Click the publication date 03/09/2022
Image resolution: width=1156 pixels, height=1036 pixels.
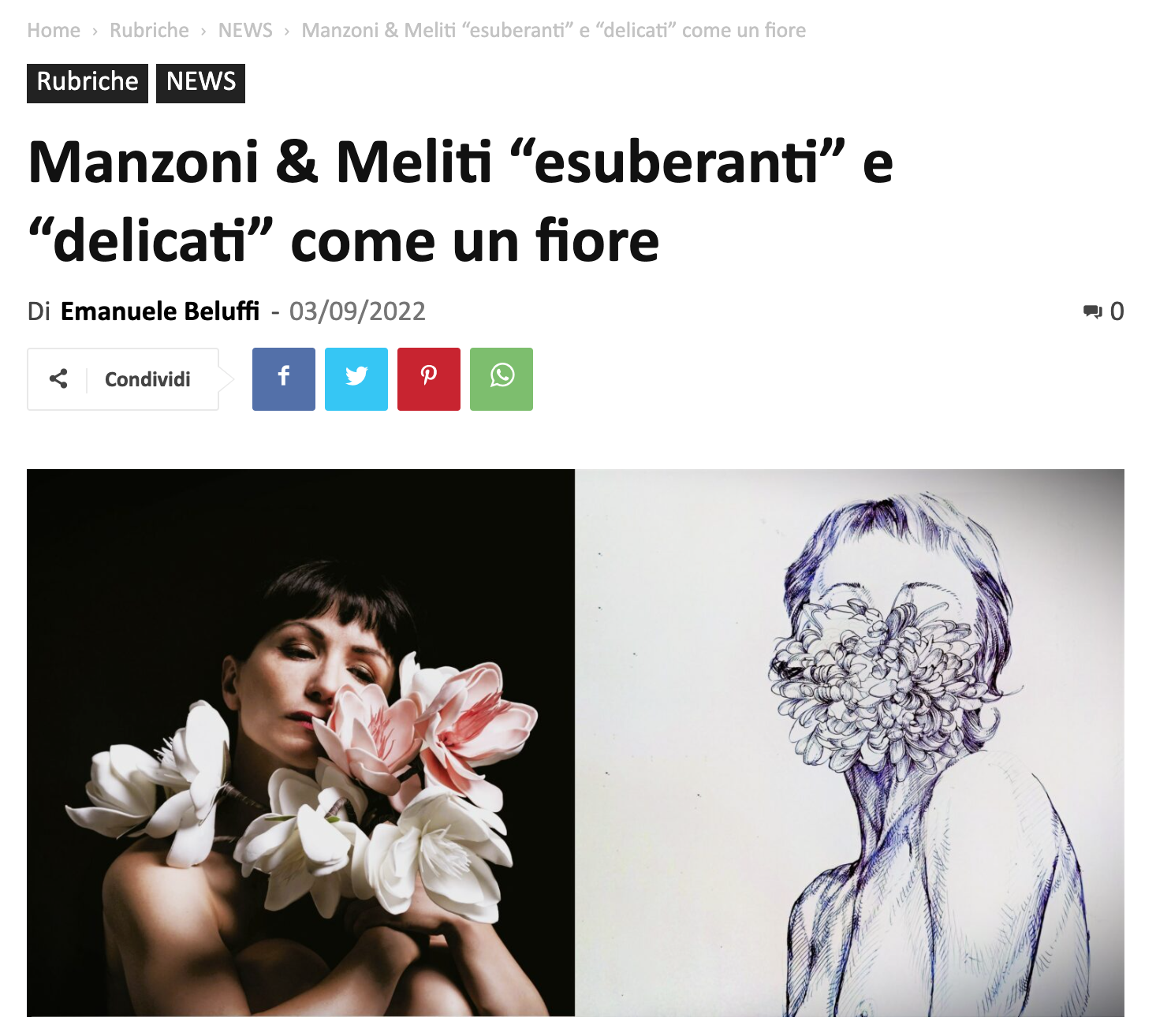tap(357, 311)
